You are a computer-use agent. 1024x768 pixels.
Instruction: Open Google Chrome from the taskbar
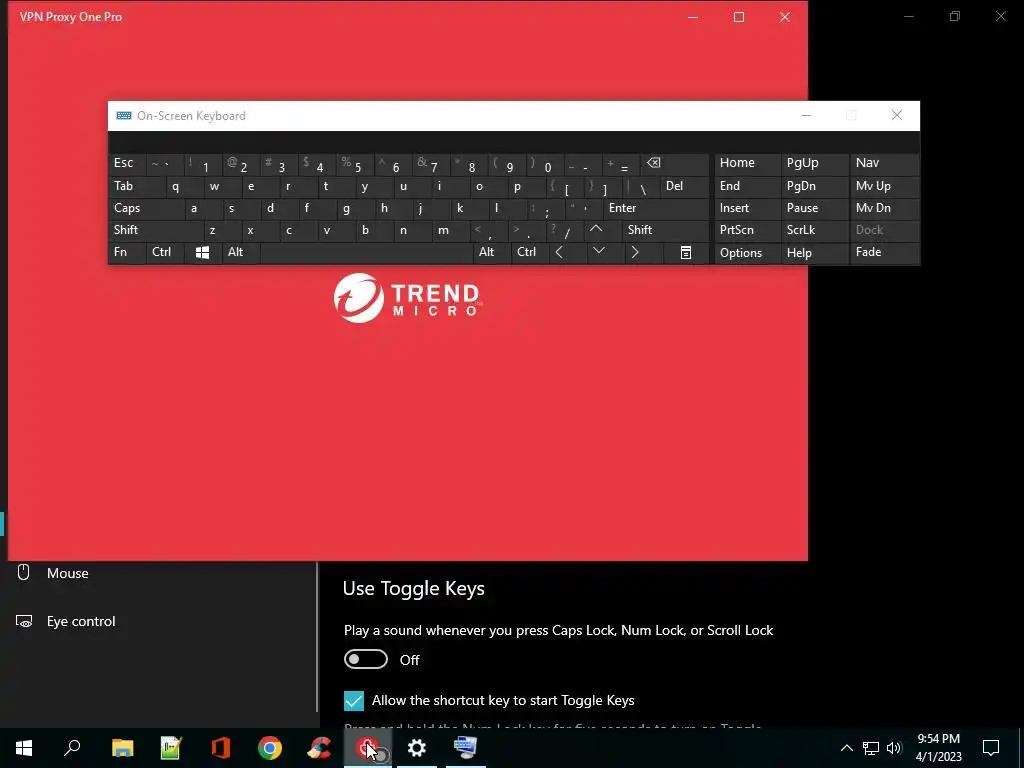pyautogui.click(x=270, y=748)
